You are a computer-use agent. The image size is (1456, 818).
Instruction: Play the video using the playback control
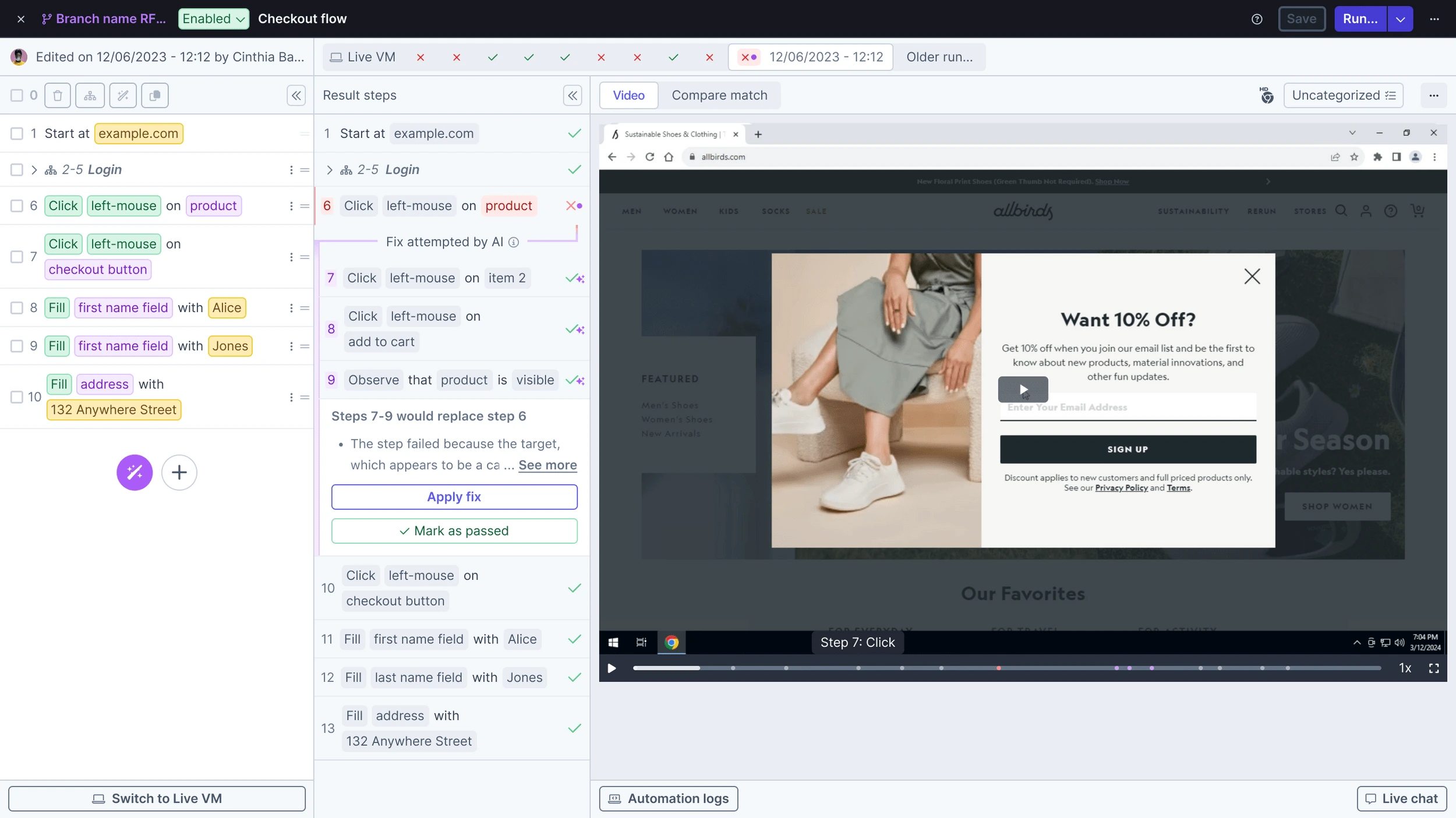pos(612,668)
